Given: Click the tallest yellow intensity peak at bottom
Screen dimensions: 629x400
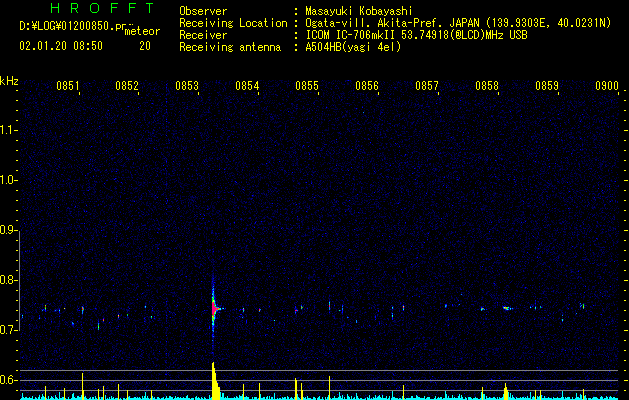Looking at the screenshot, I should coord(215,381).
